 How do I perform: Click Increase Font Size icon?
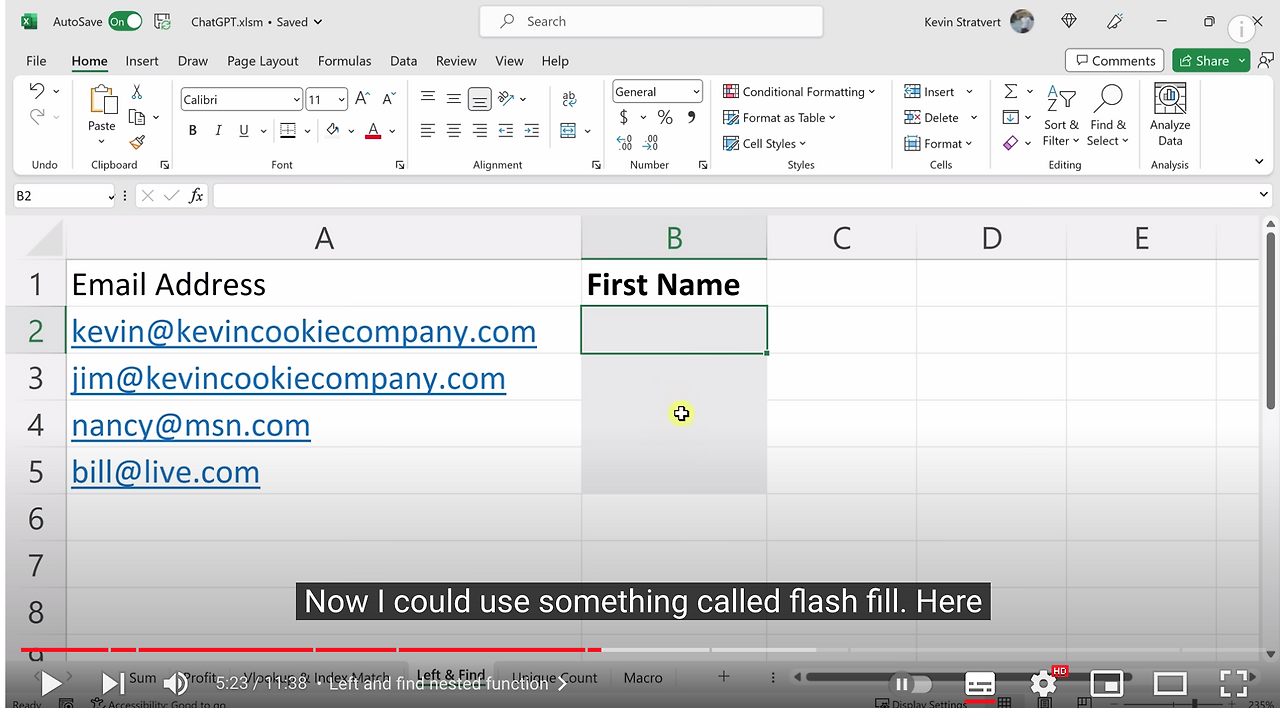[x=363, y=99]
